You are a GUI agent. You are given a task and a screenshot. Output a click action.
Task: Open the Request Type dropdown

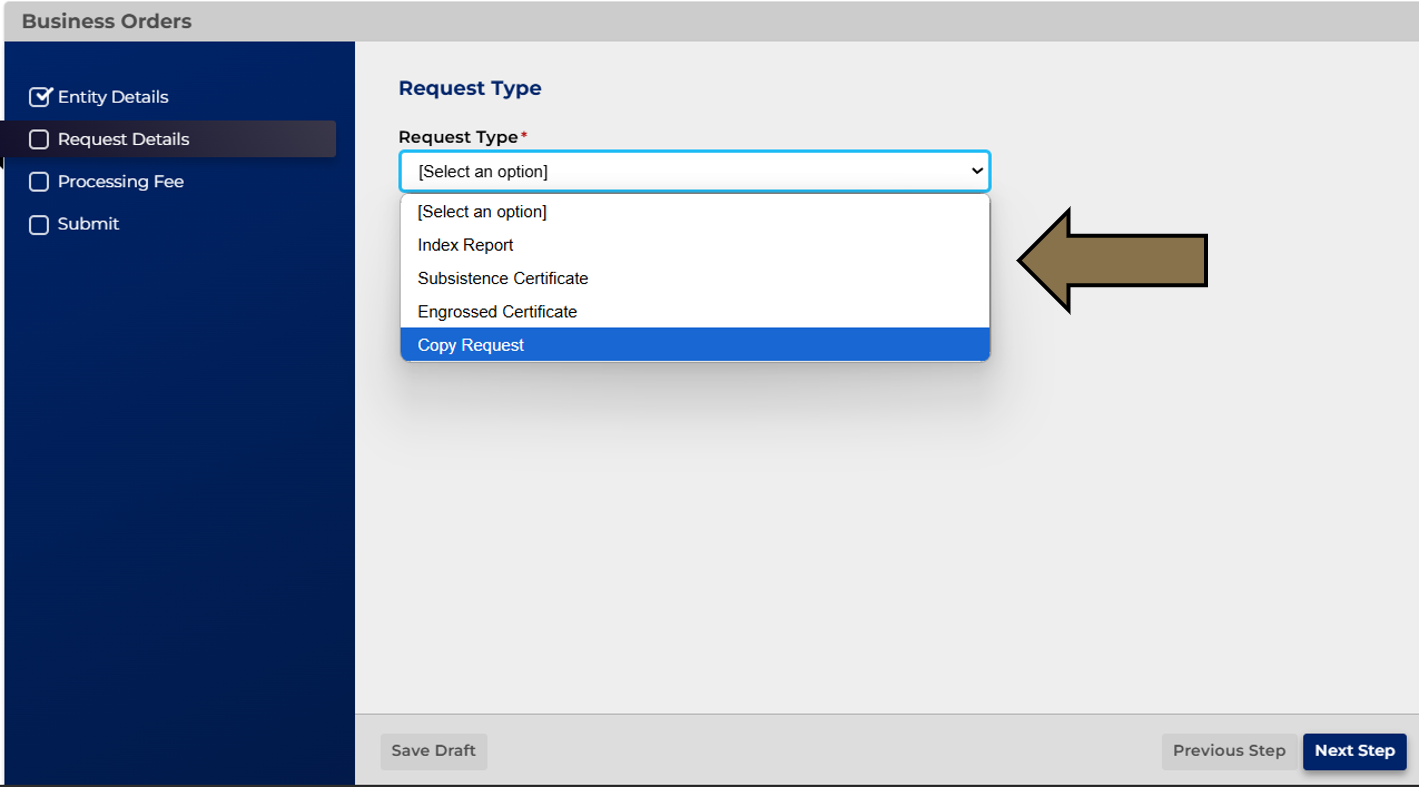(694, 171)
